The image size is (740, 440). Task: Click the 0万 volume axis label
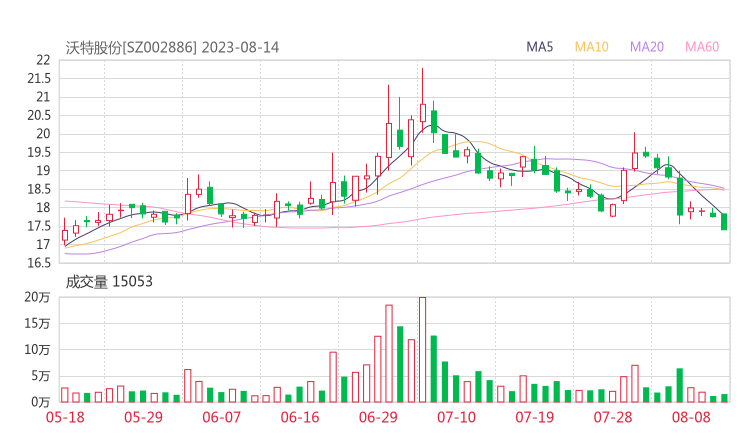(41, 402)
